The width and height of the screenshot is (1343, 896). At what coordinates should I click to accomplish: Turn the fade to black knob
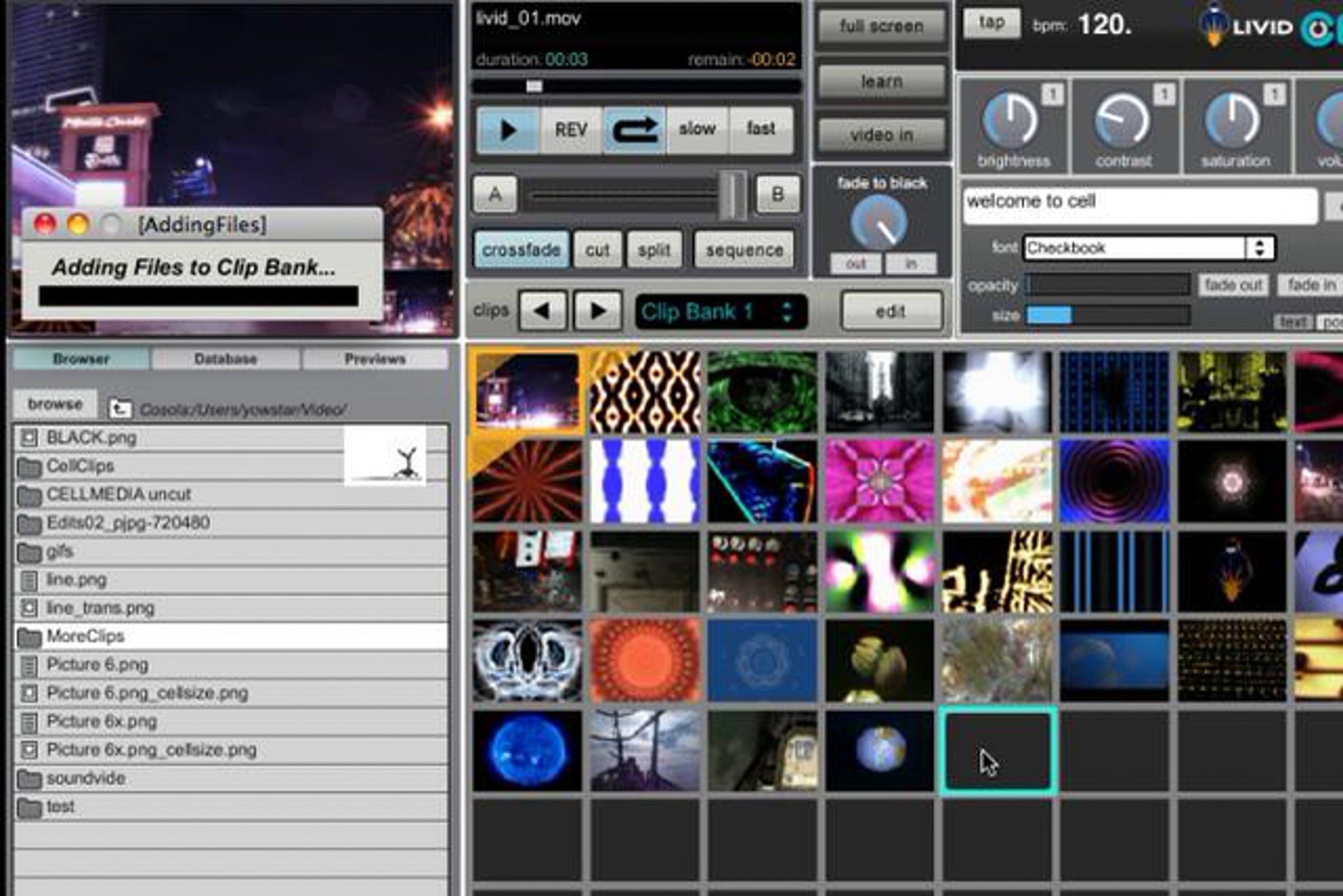(x=879, y=223)
